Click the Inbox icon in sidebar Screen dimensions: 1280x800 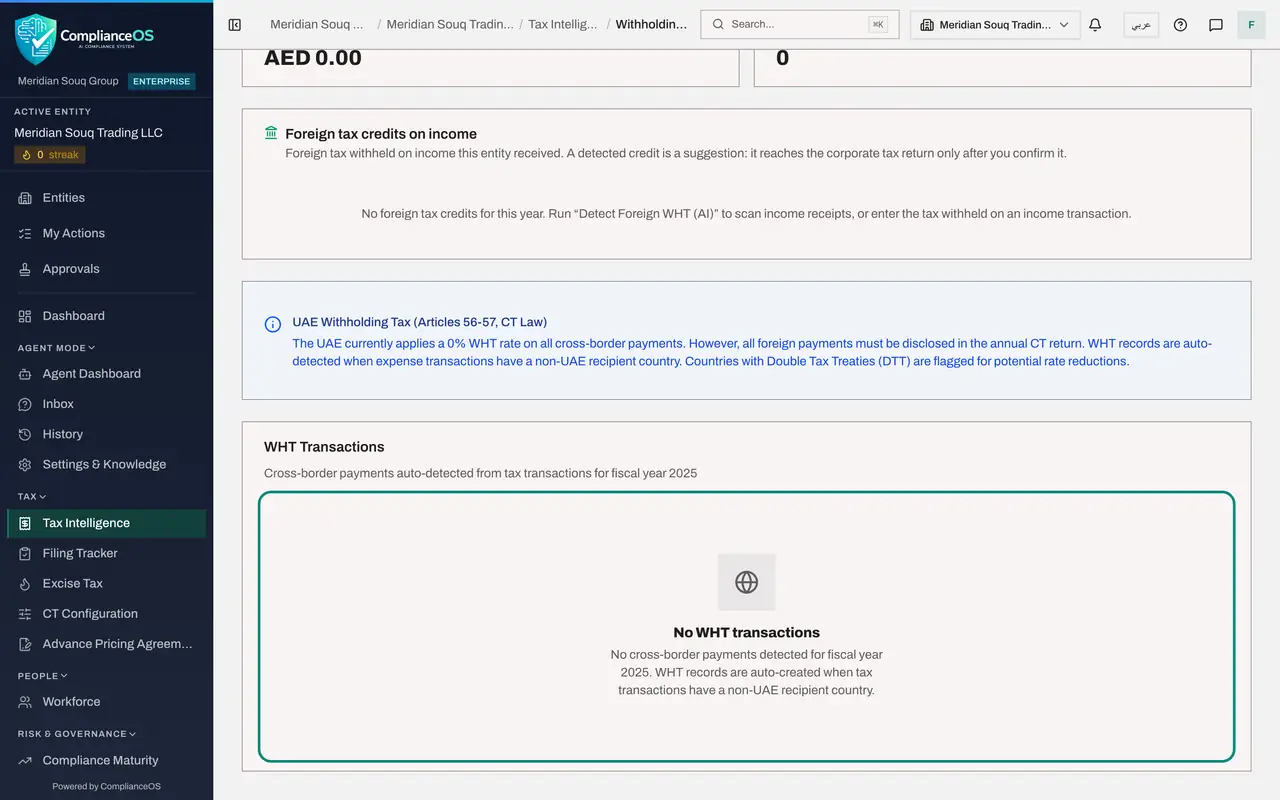(25, 404)
